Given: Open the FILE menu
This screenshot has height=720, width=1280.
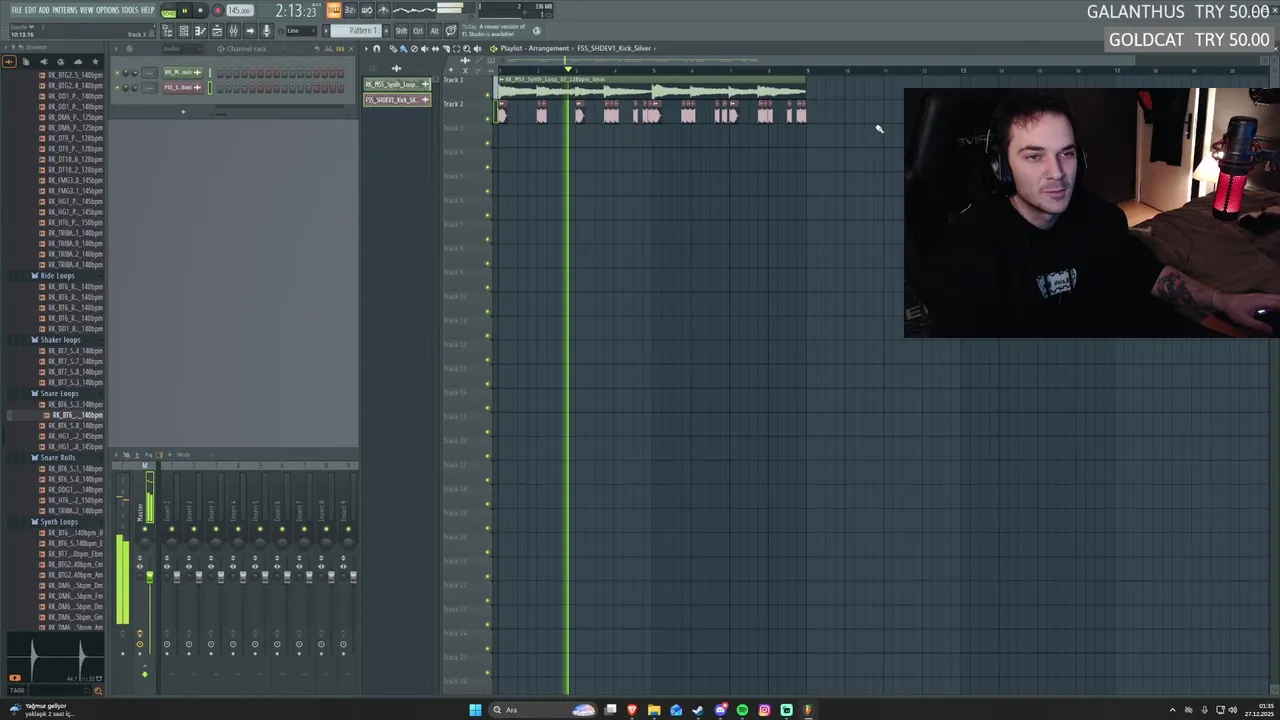Looking at the screenshot, I should point(16,10).
